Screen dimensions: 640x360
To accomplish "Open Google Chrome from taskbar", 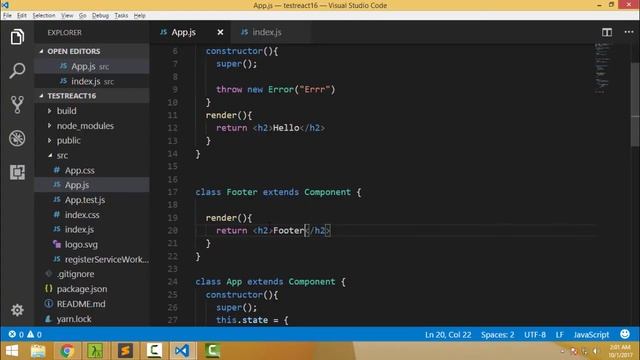I will 67,351.
